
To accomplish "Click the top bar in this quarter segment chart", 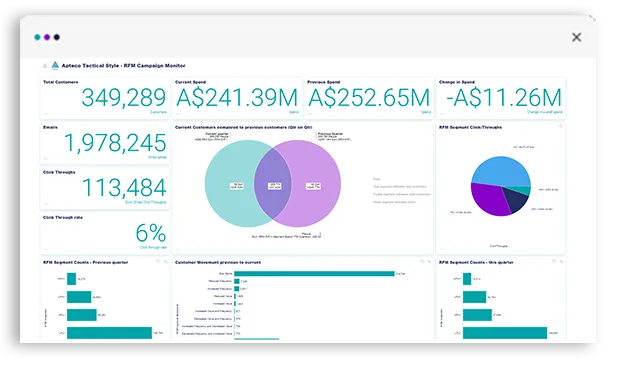I will pos(467,279).
